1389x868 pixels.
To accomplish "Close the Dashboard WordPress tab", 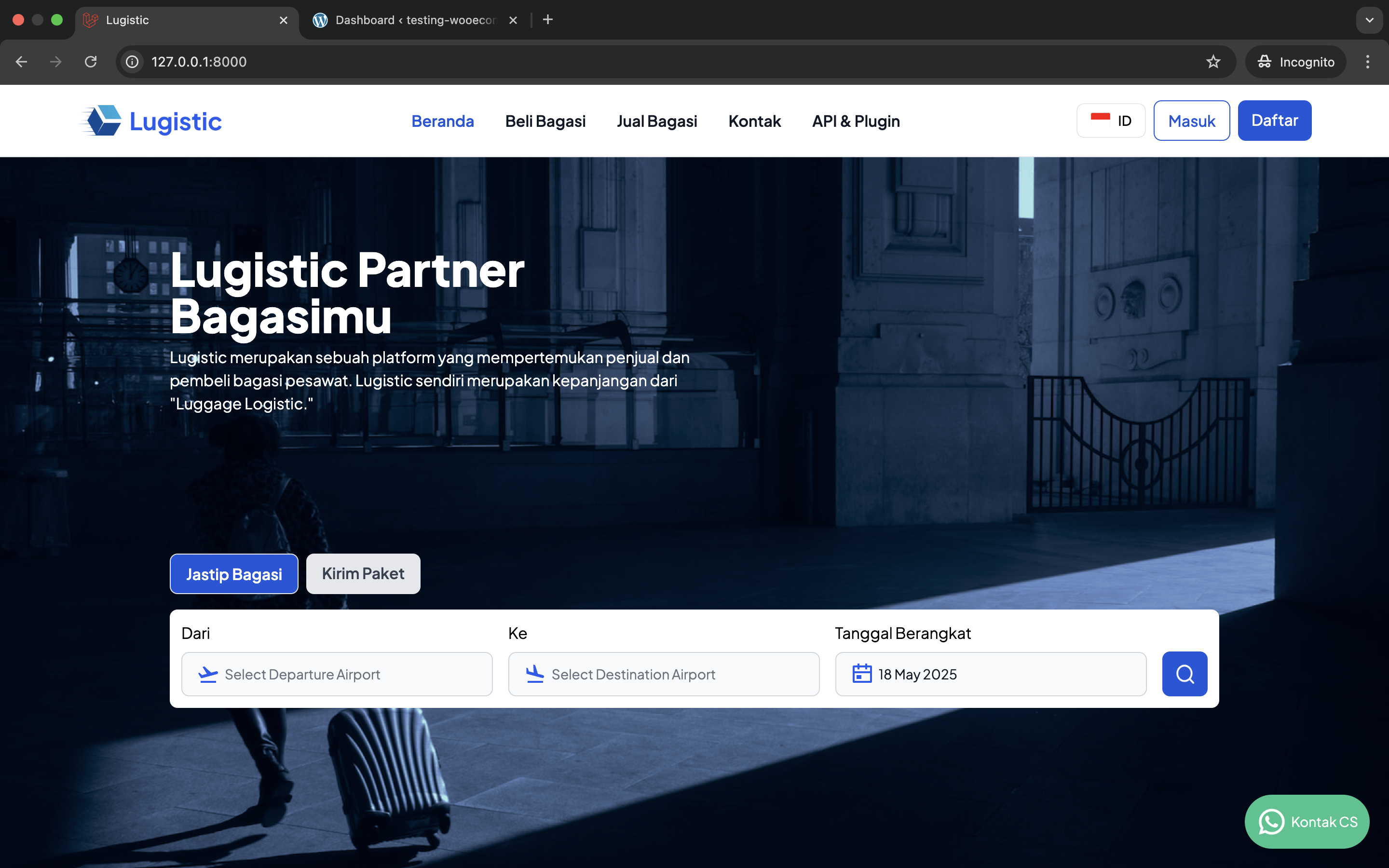I will coord(513,20).
